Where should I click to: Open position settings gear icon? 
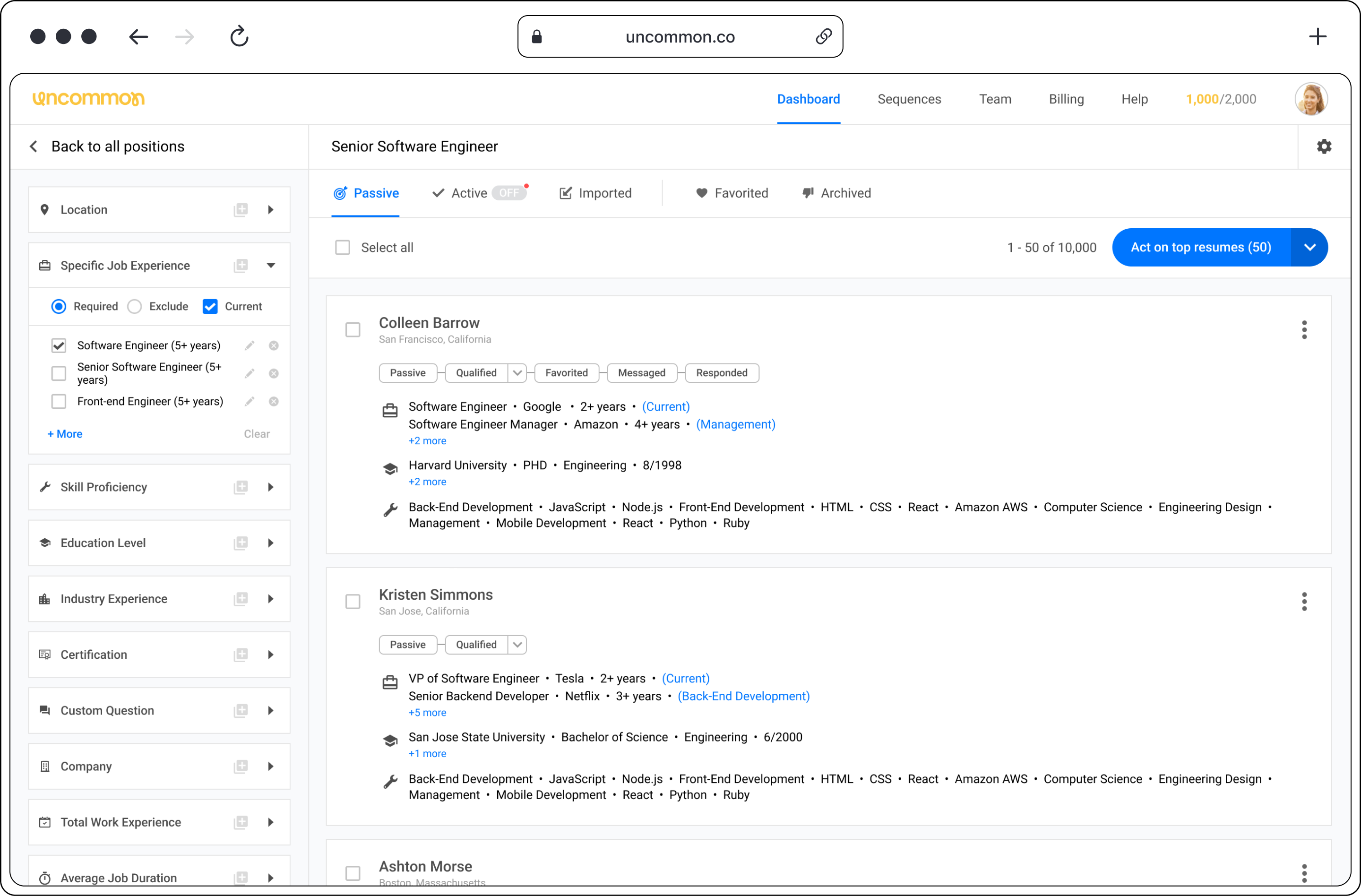(1324, 146)
